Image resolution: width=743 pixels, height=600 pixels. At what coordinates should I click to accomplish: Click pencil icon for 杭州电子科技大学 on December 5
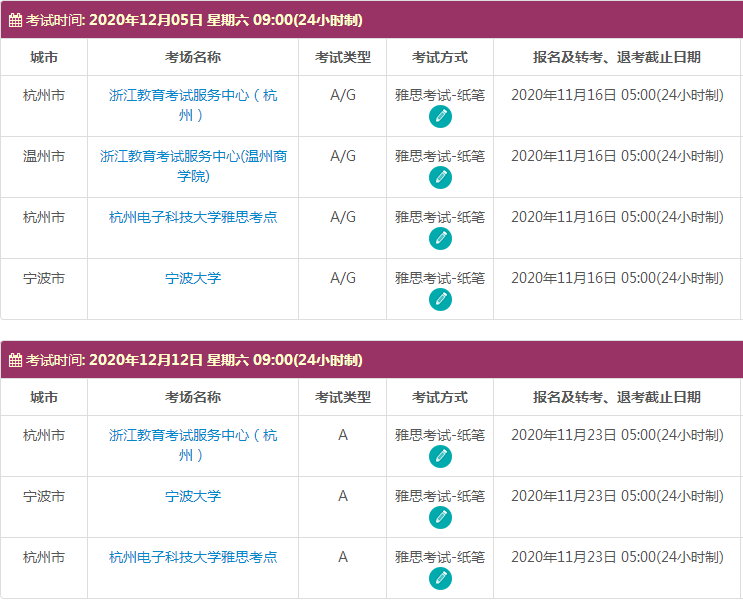pyautogui.click(x=440, y=239)
